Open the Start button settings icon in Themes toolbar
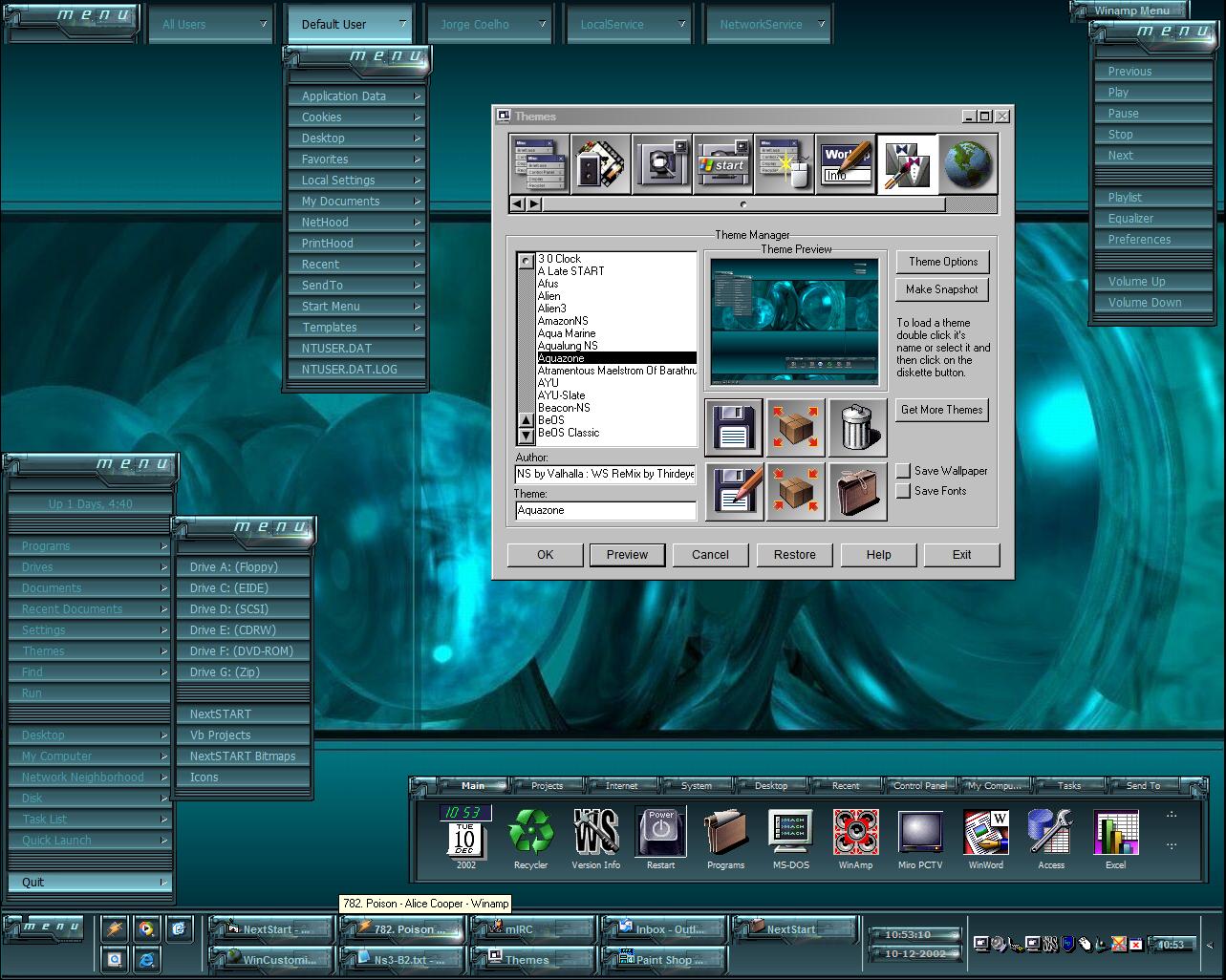1226x980 pixels. 722,164
